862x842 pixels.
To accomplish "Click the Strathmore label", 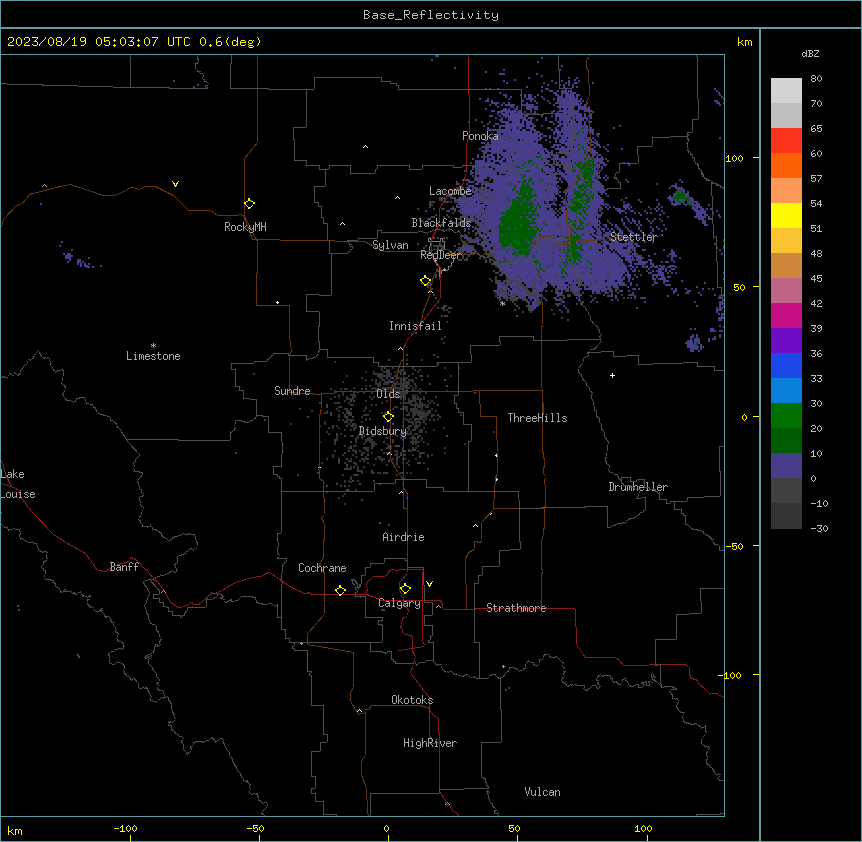I will 516,608.
